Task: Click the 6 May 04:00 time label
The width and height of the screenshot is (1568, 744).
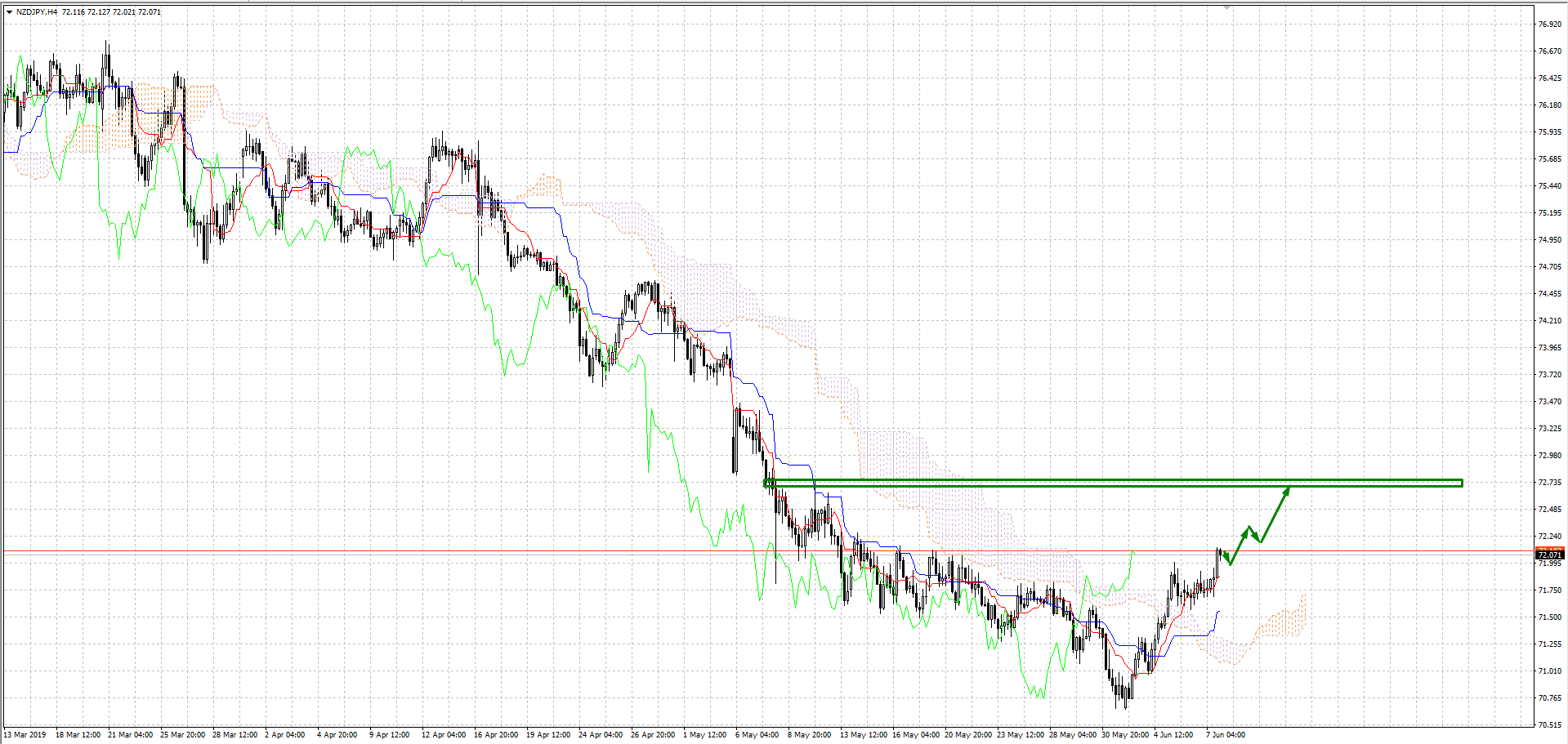Action: [x=757, y=735]
